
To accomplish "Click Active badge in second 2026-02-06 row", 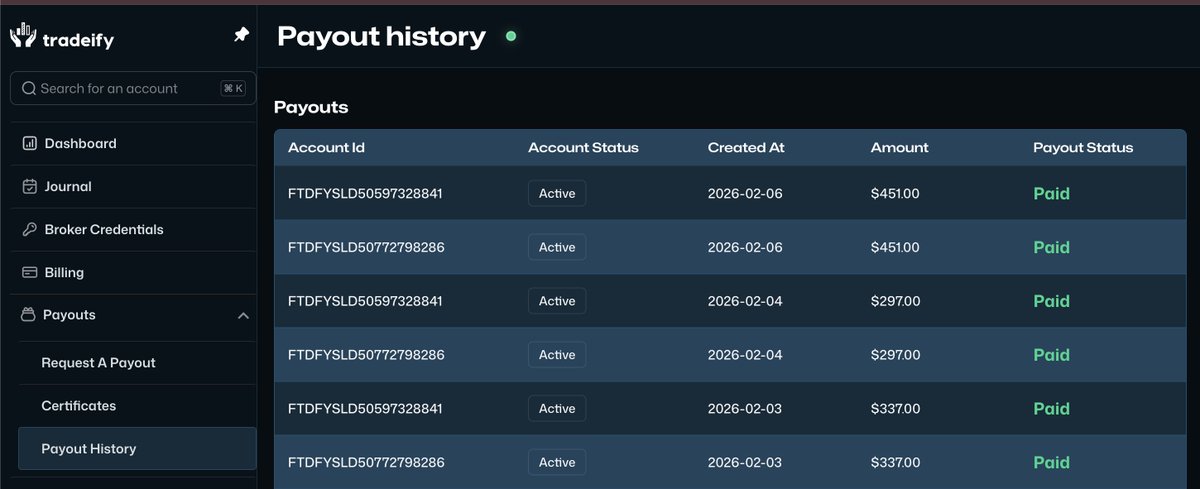I will pyautogui.click(x=557, y=247).
